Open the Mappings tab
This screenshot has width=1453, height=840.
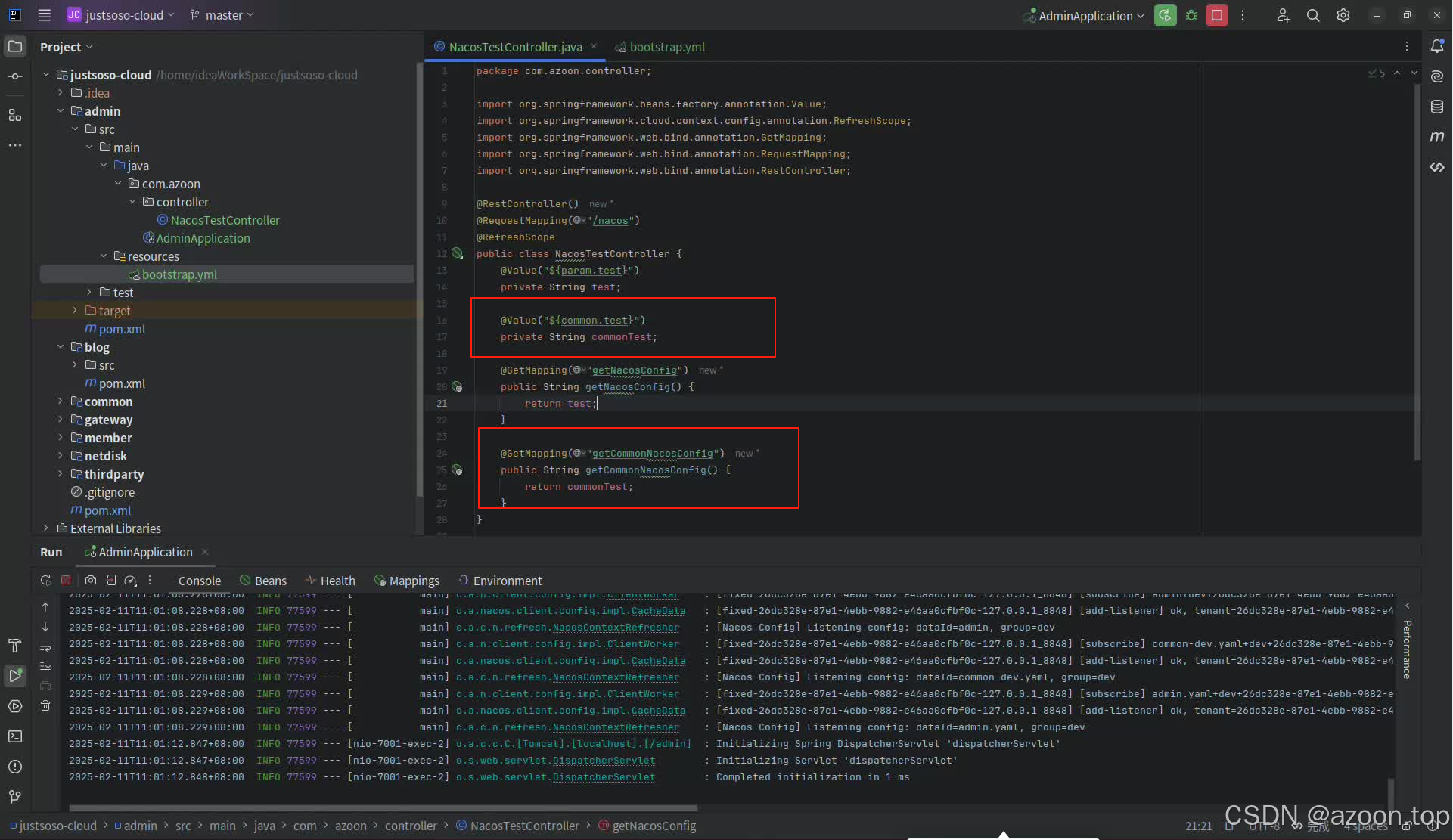(413, 581)
